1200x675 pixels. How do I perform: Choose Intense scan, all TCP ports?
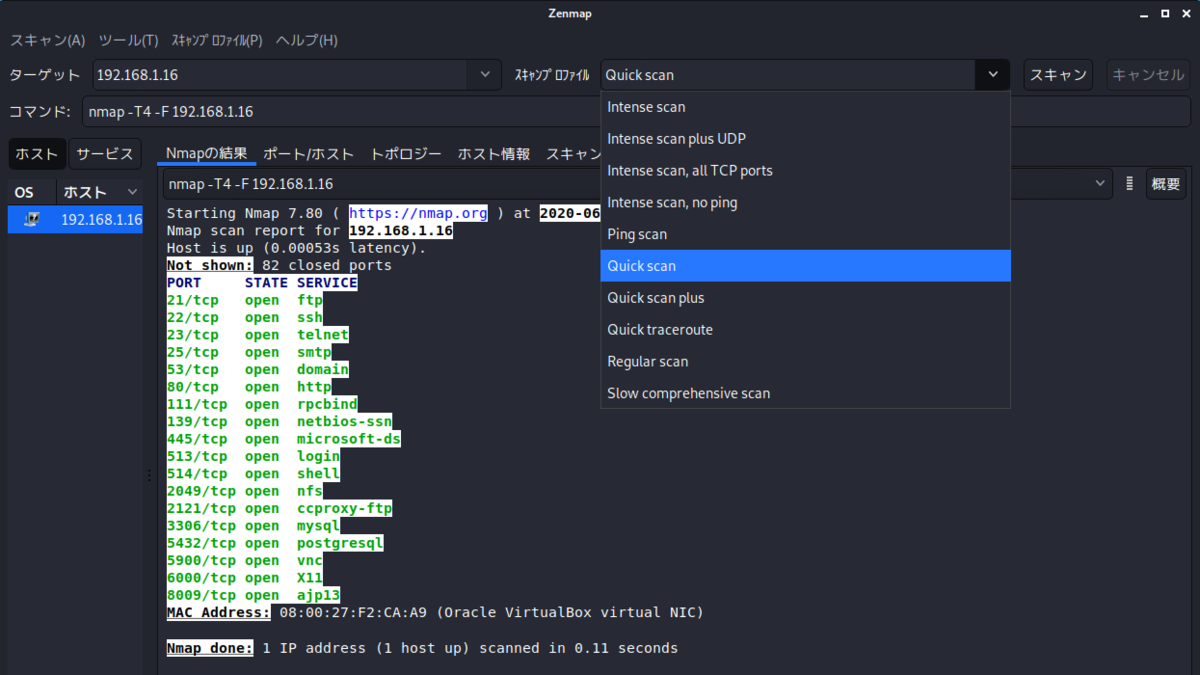[805, 171]
